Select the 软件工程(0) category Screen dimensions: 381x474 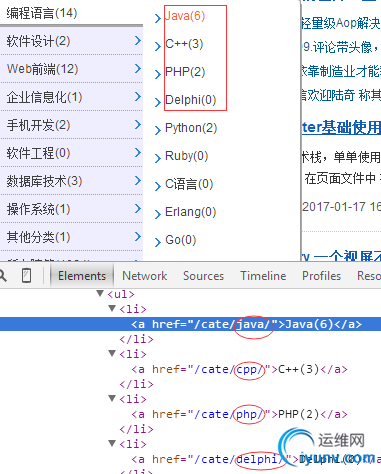click(38, 153)
